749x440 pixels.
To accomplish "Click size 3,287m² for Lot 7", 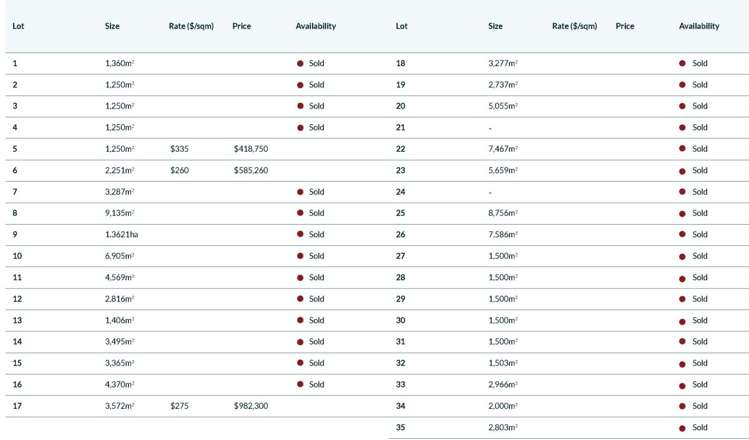I will point(119,192).
